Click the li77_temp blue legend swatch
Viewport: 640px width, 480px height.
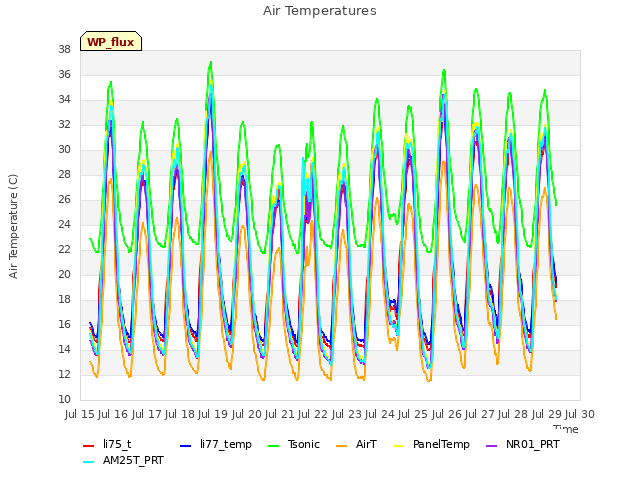pyautogui.click(x=185, y=446)
